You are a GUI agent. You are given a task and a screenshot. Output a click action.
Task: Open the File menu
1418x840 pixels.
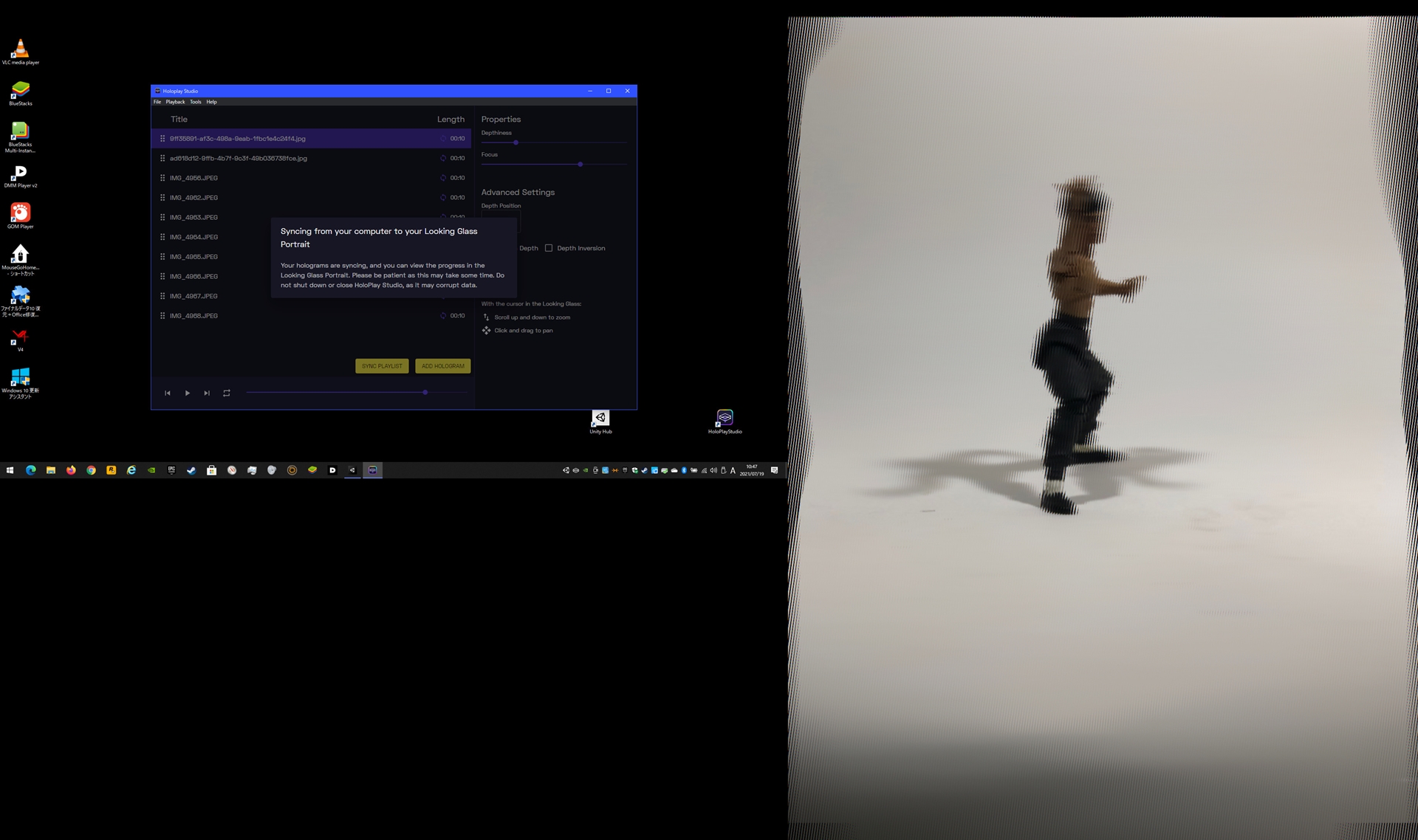pos(157,102)
